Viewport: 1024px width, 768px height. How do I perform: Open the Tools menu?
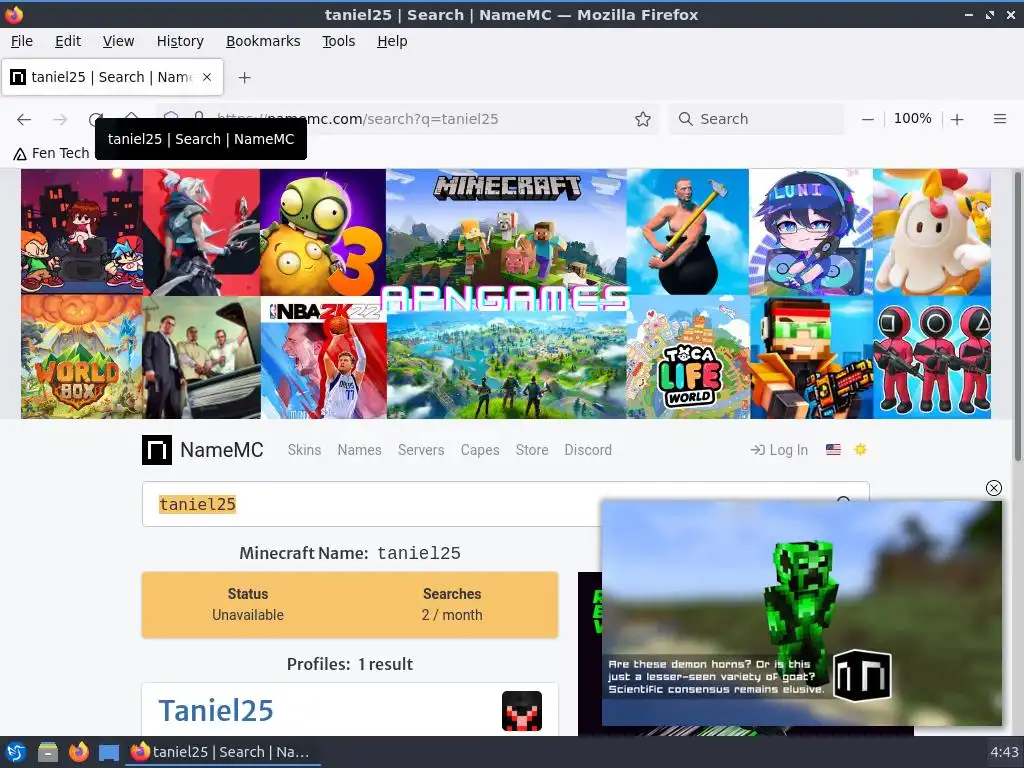[x=338, y=41]
